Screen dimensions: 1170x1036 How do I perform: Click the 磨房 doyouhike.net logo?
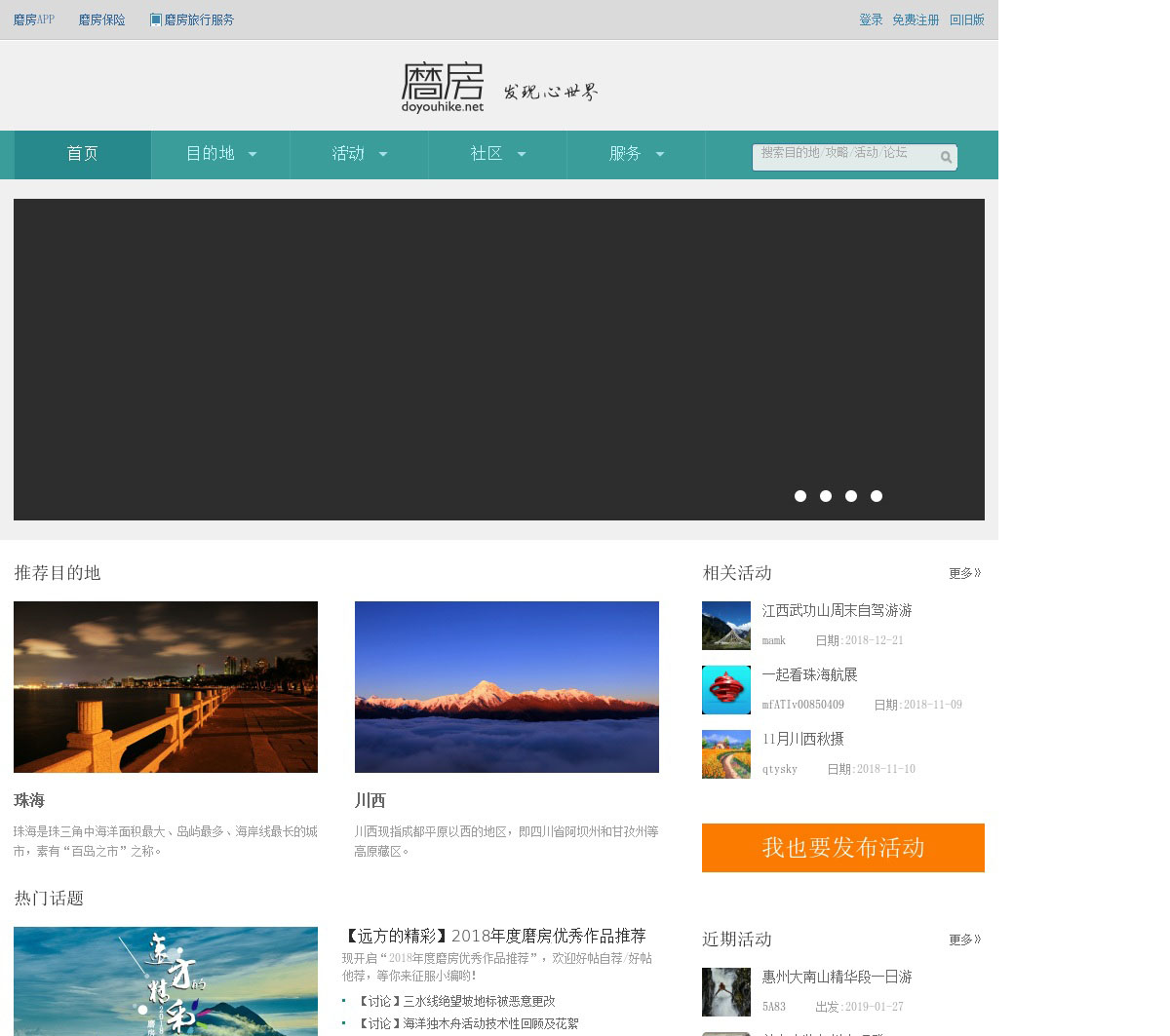(x=443, y=88)
